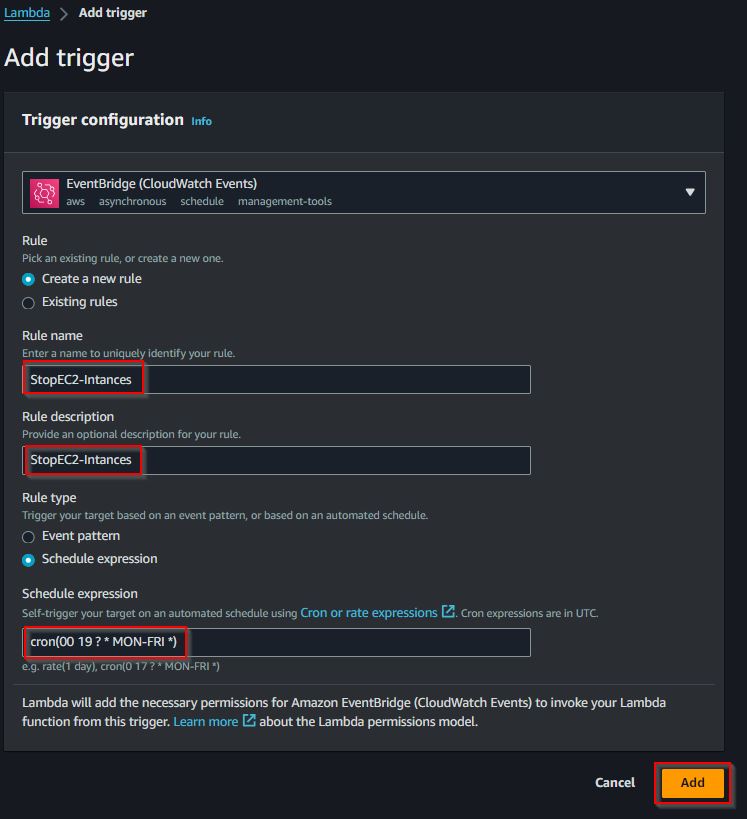Viewport: 747px width, 819px height.
Task: Open the Info link beside Trigger configuration
Action: (x=201, y=121)
